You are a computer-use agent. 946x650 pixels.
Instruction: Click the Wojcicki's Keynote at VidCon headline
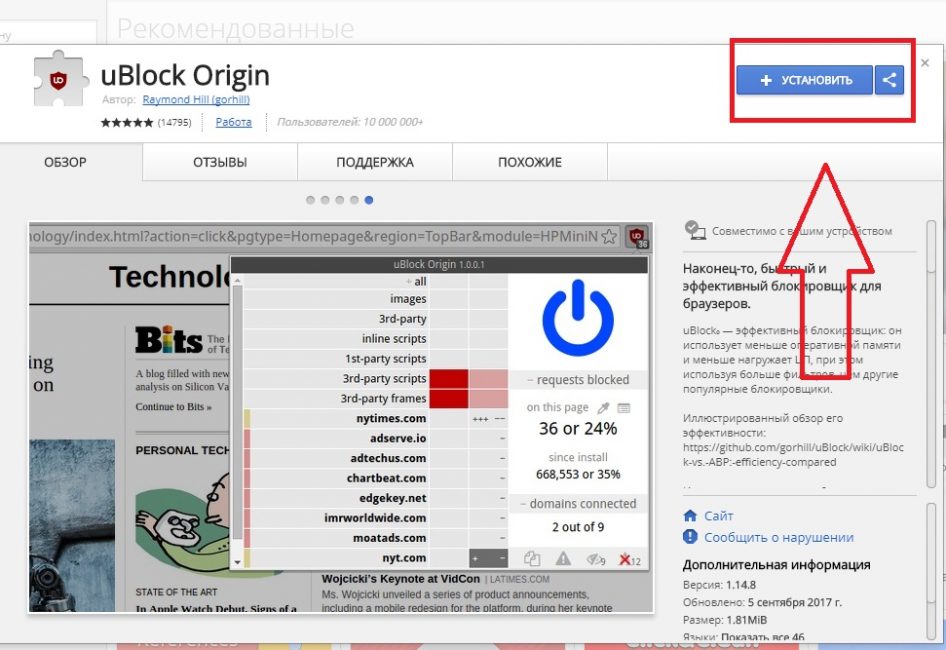pos(401,579)
